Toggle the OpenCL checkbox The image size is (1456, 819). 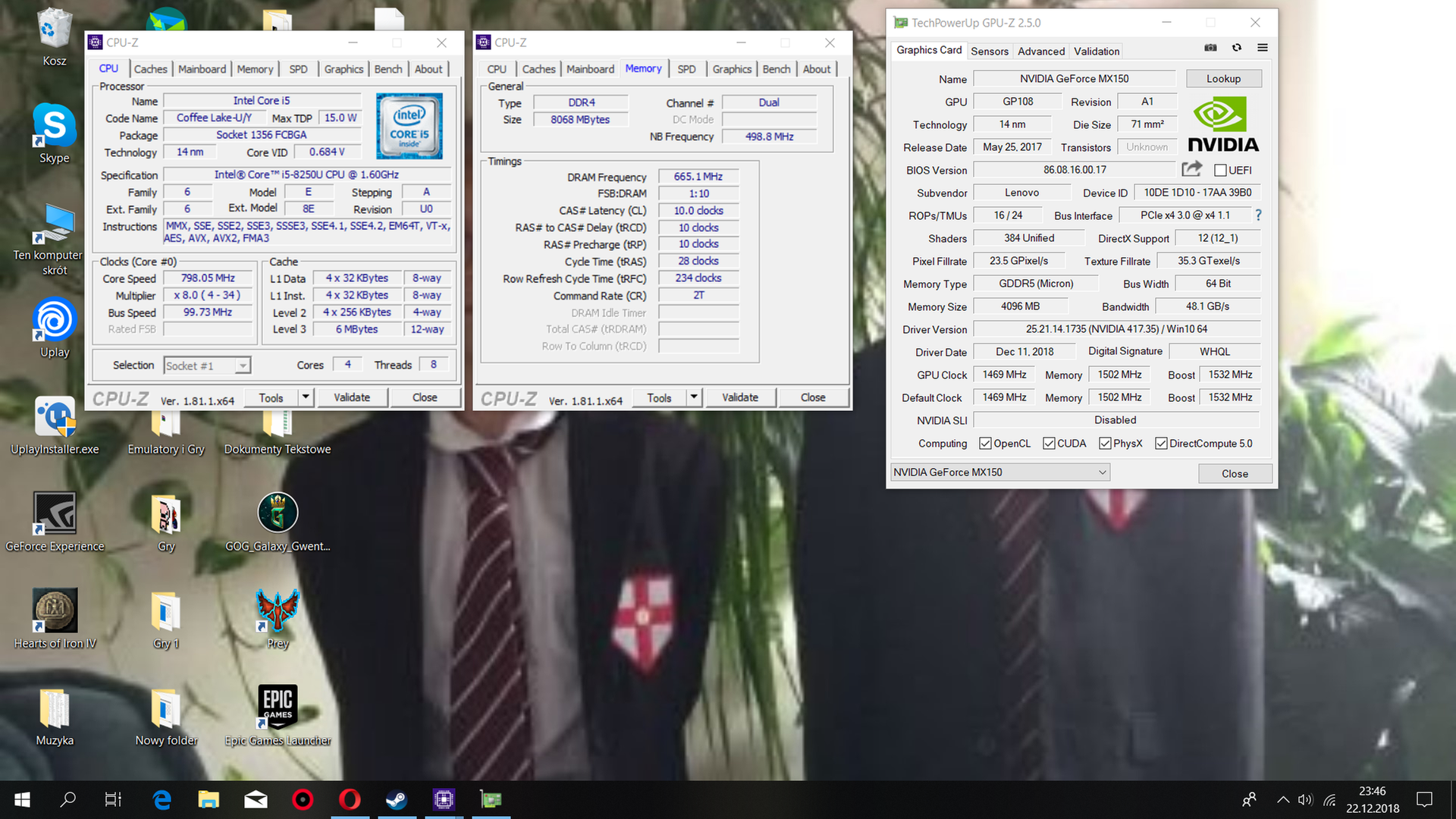[985, 443]
